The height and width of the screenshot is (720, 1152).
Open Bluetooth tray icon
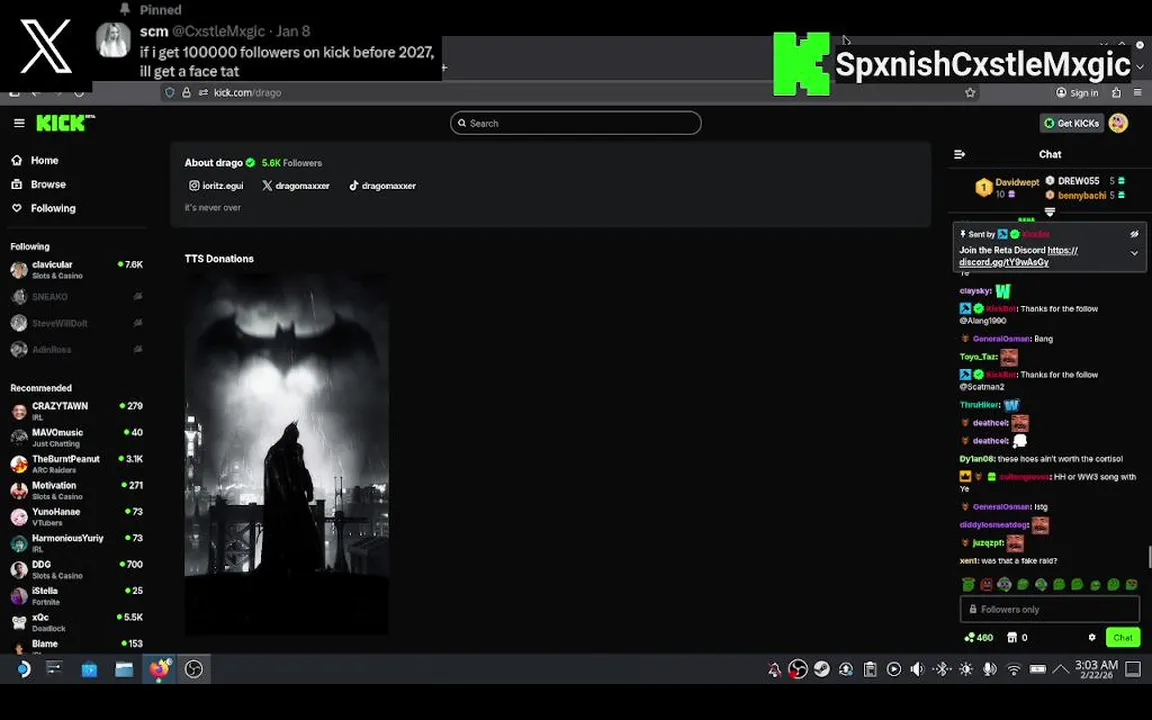(941, 669)
